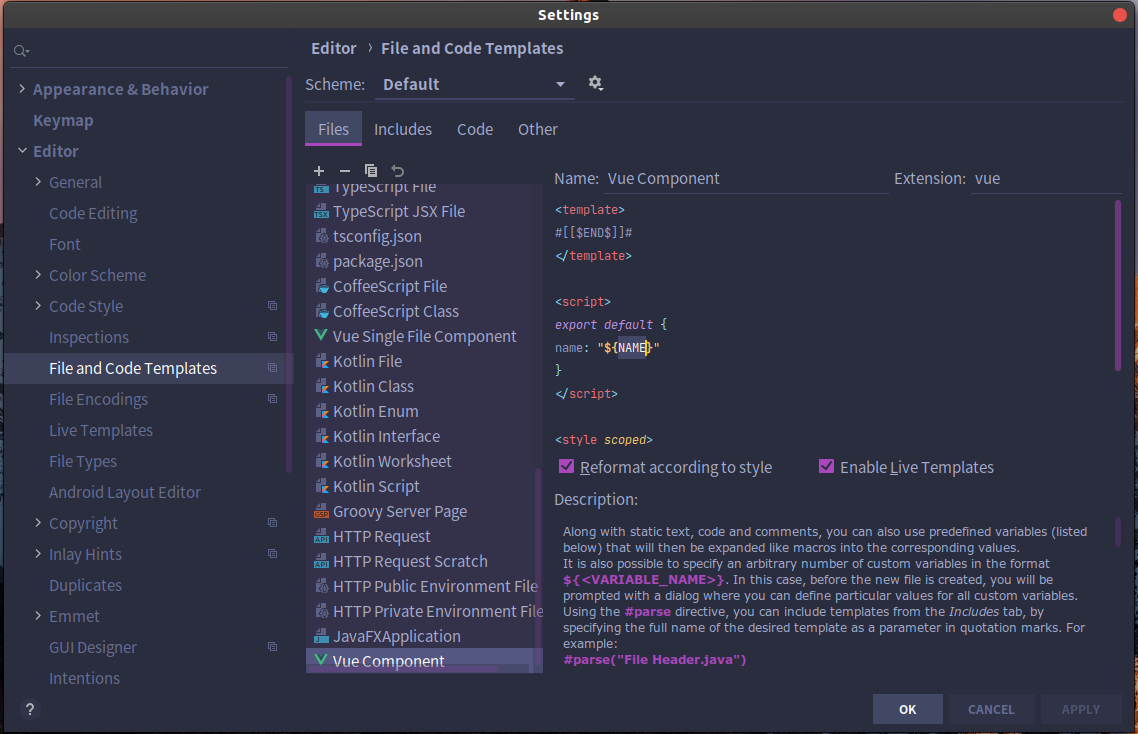This screenshot has height=734, width=1138.
Task: Click project-level icon beside Copyright
Action: click(x=272, y=523)
